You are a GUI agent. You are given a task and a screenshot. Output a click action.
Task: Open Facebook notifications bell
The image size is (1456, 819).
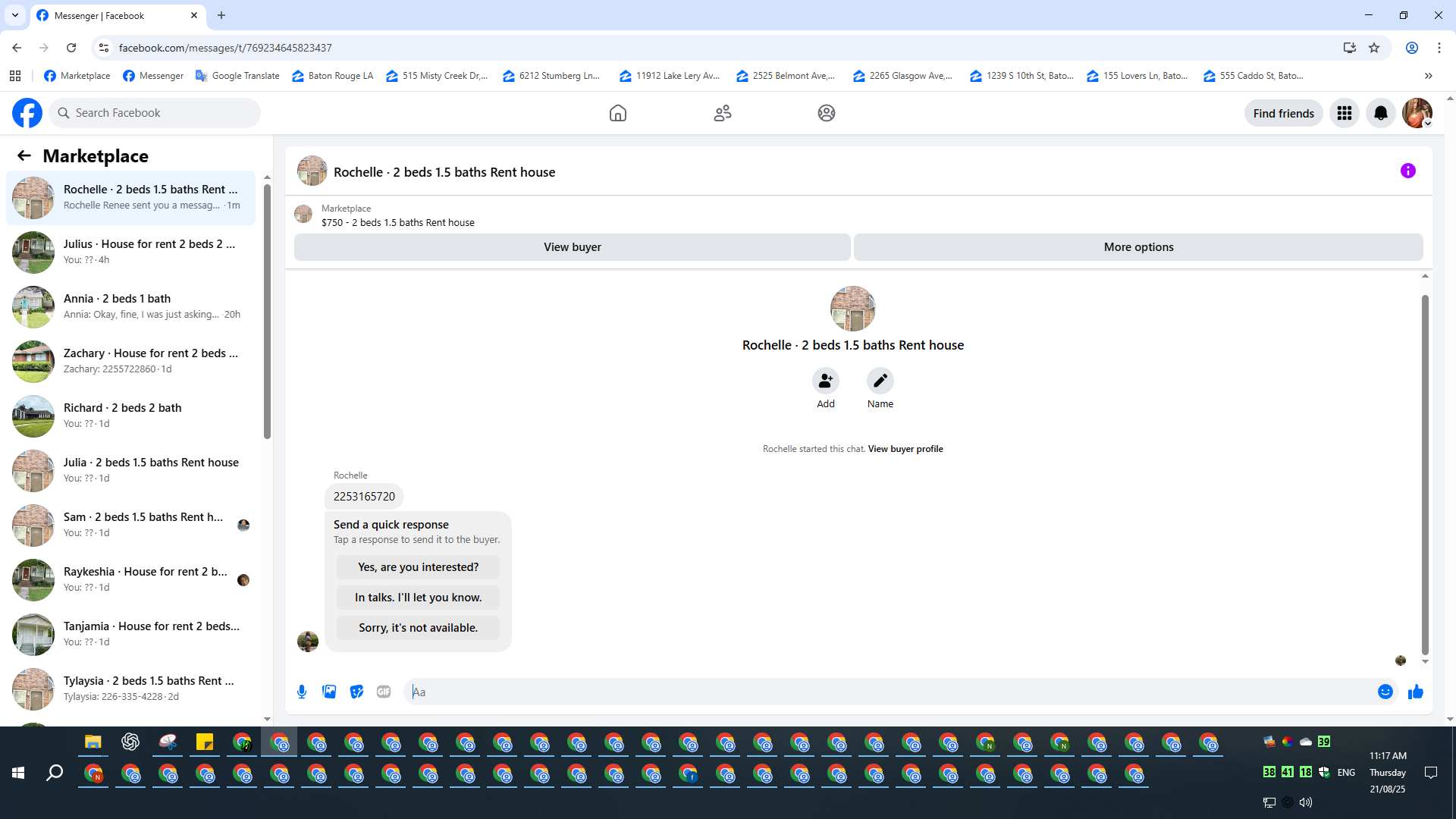pyautogui.click(x=1380, y=114)
